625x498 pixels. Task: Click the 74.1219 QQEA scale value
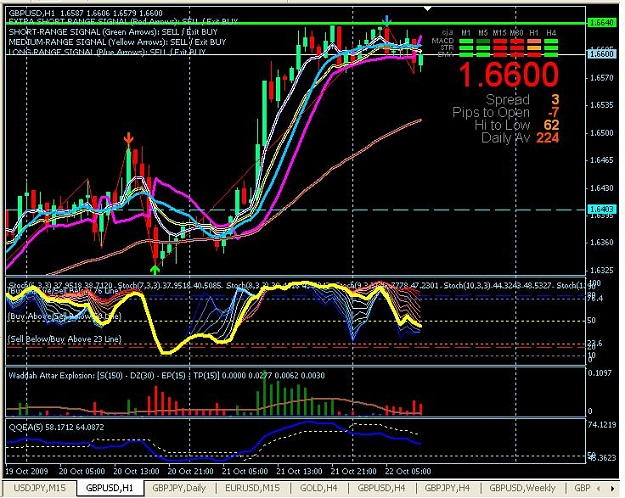click(x=602, y=425)
